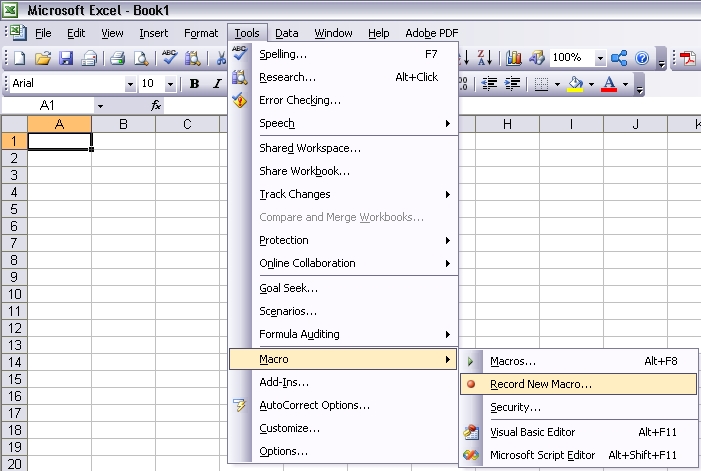Image resolution: width=701 pixels, height=471 pixels.
Task: Run the Spelling check toolbar icon
Action: click(169, 58)
